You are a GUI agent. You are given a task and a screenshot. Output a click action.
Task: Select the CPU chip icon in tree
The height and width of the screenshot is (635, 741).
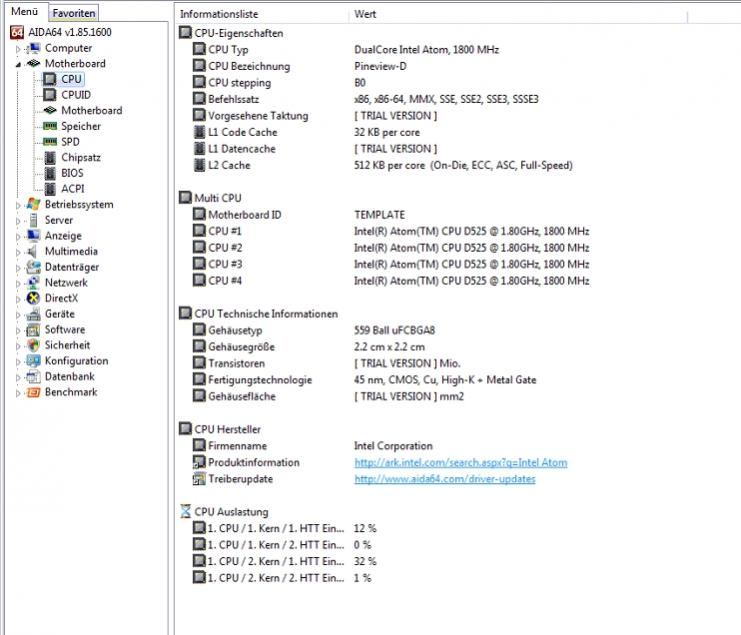(50, 79)
